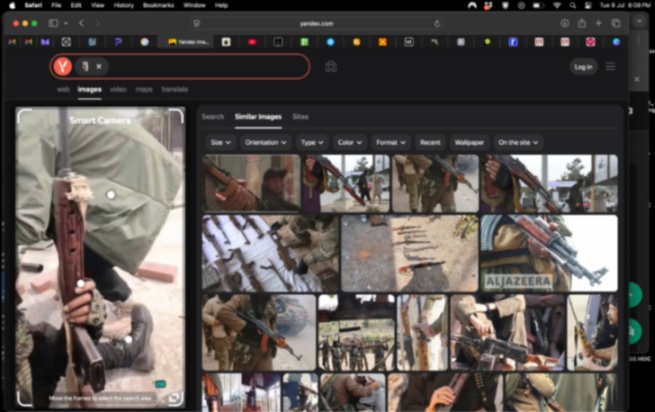Image resolution: width=655 pixels, height=412 pixels.
Task: Expand the On the site dropdown
Action: pyautogui.click(x=518, y=142)
